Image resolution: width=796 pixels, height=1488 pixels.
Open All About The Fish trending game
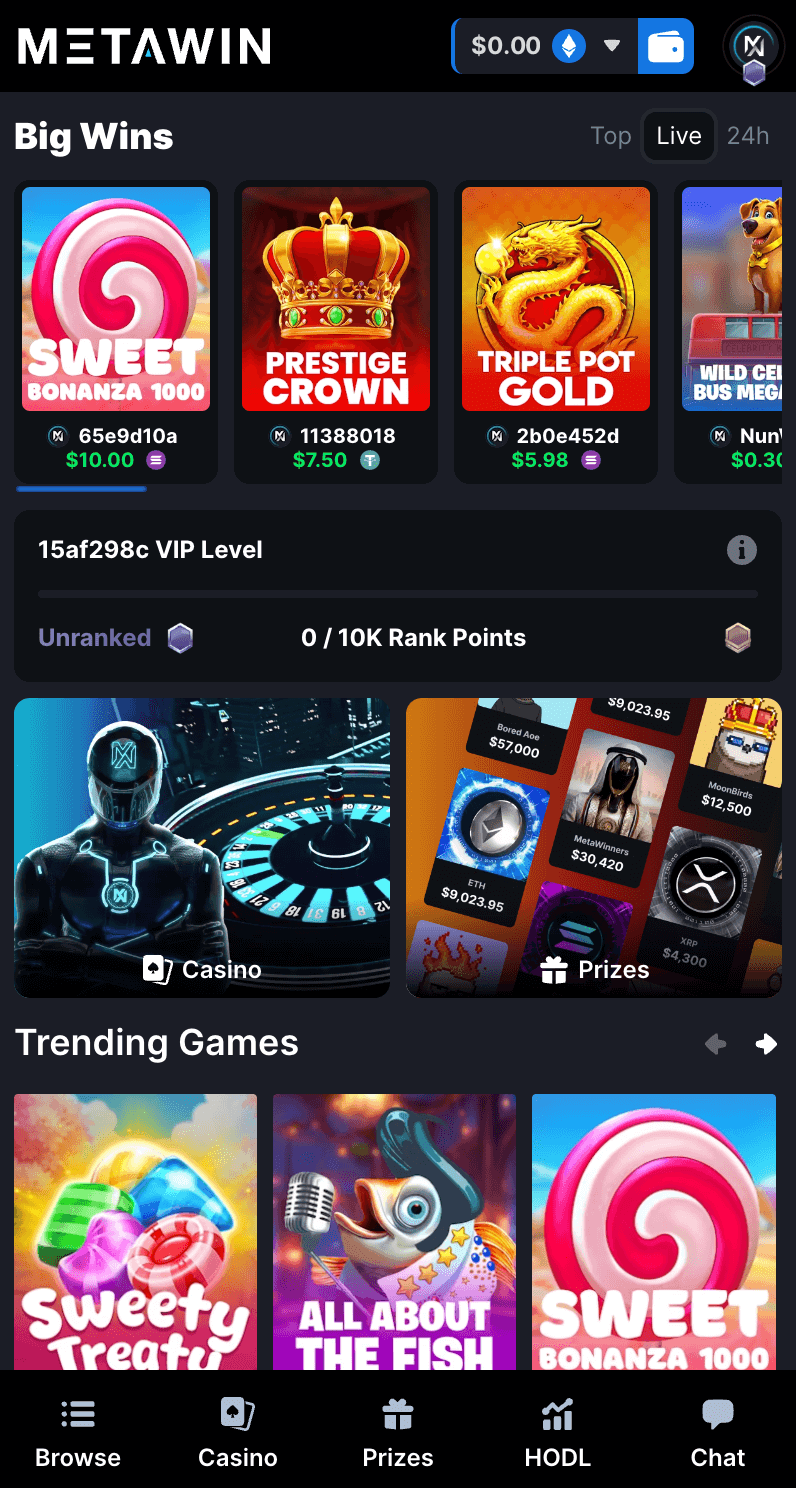point(394,1232)
